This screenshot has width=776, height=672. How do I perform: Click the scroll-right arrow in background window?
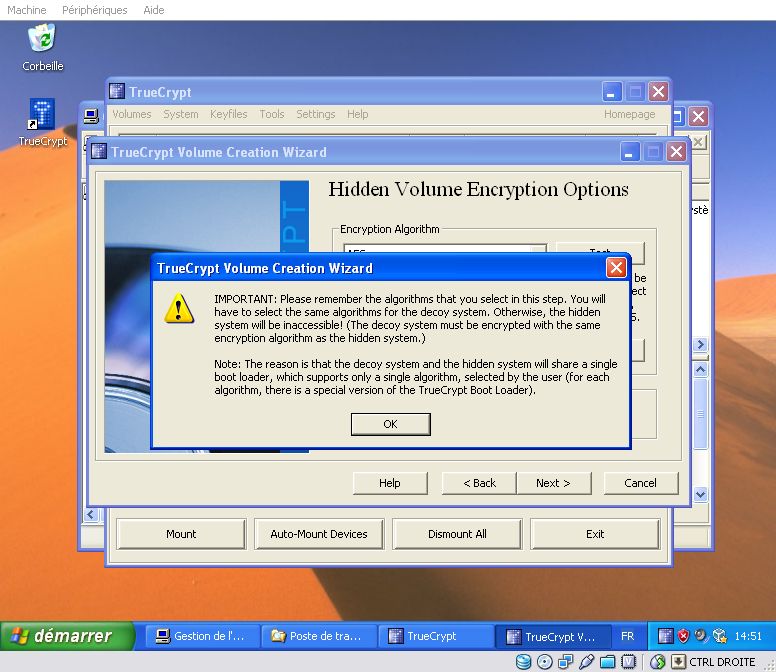point(700,344)
